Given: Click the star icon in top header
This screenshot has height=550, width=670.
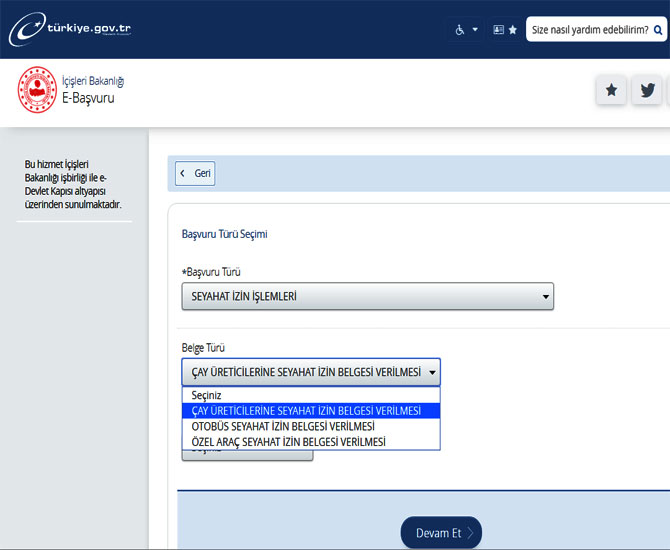Looking at the screenshot, I should [x=513, y=30].
